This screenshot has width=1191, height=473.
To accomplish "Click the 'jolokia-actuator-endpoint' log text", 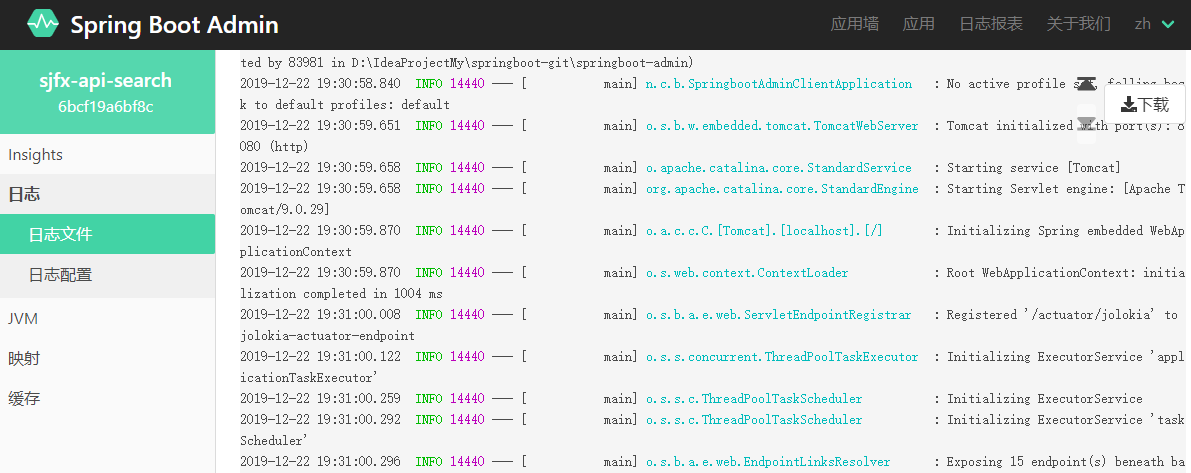I will click(327, 336).
